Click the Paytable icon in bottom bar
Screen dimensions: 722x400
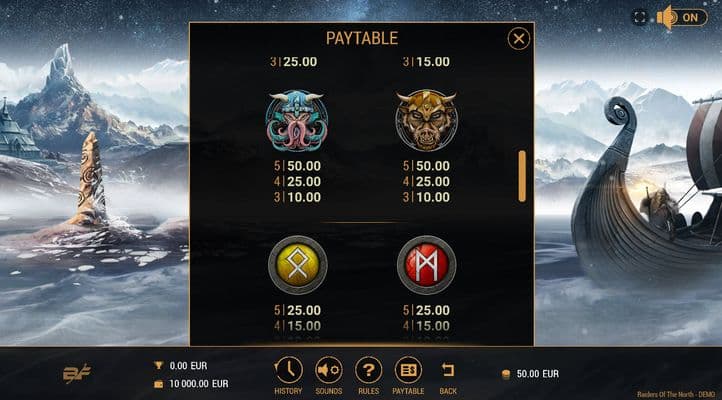408,370
